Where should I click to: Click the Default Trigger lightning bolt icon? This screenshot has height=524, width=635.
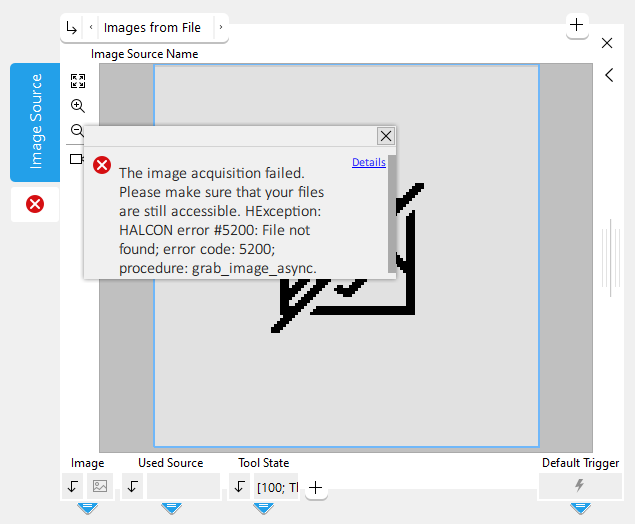[x=579, y=486]
